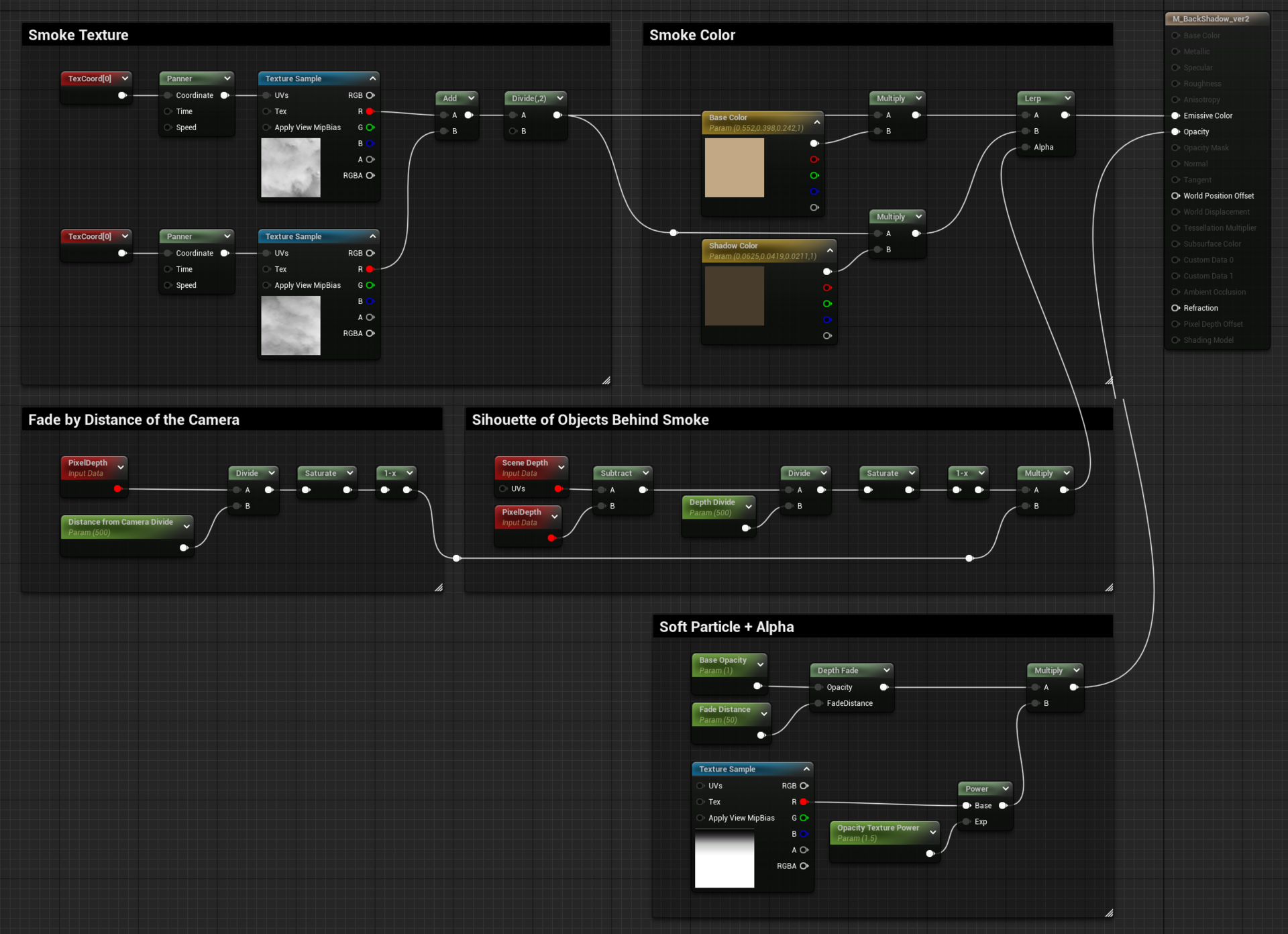Screen dimensions: 1288x934
Task: Click the Lerp node Alpha input pin
Action: pos(1026,147)
